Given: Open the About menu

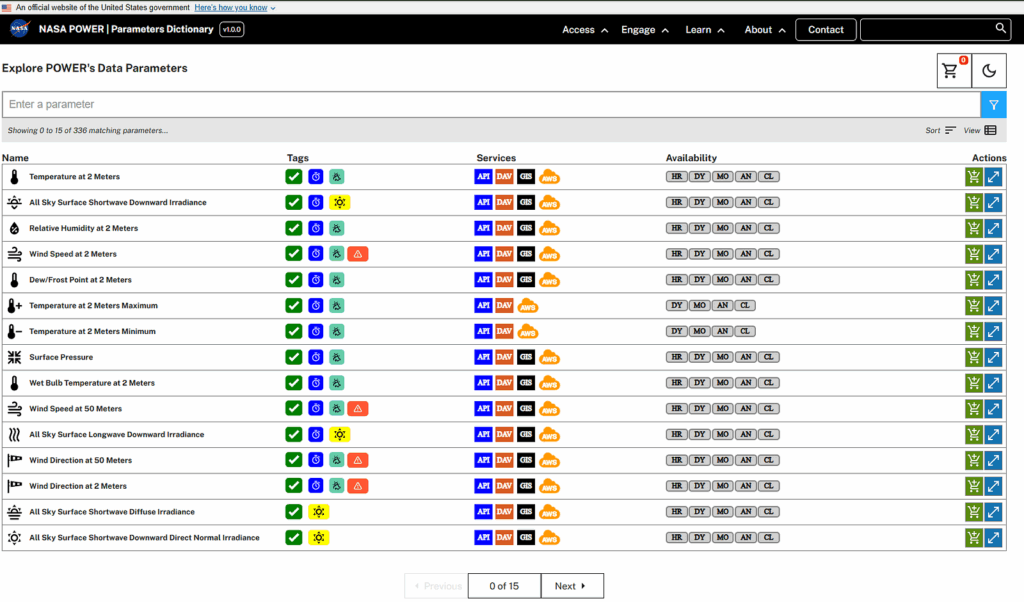Looking at the screenshot, I should [x=765, y=30].
